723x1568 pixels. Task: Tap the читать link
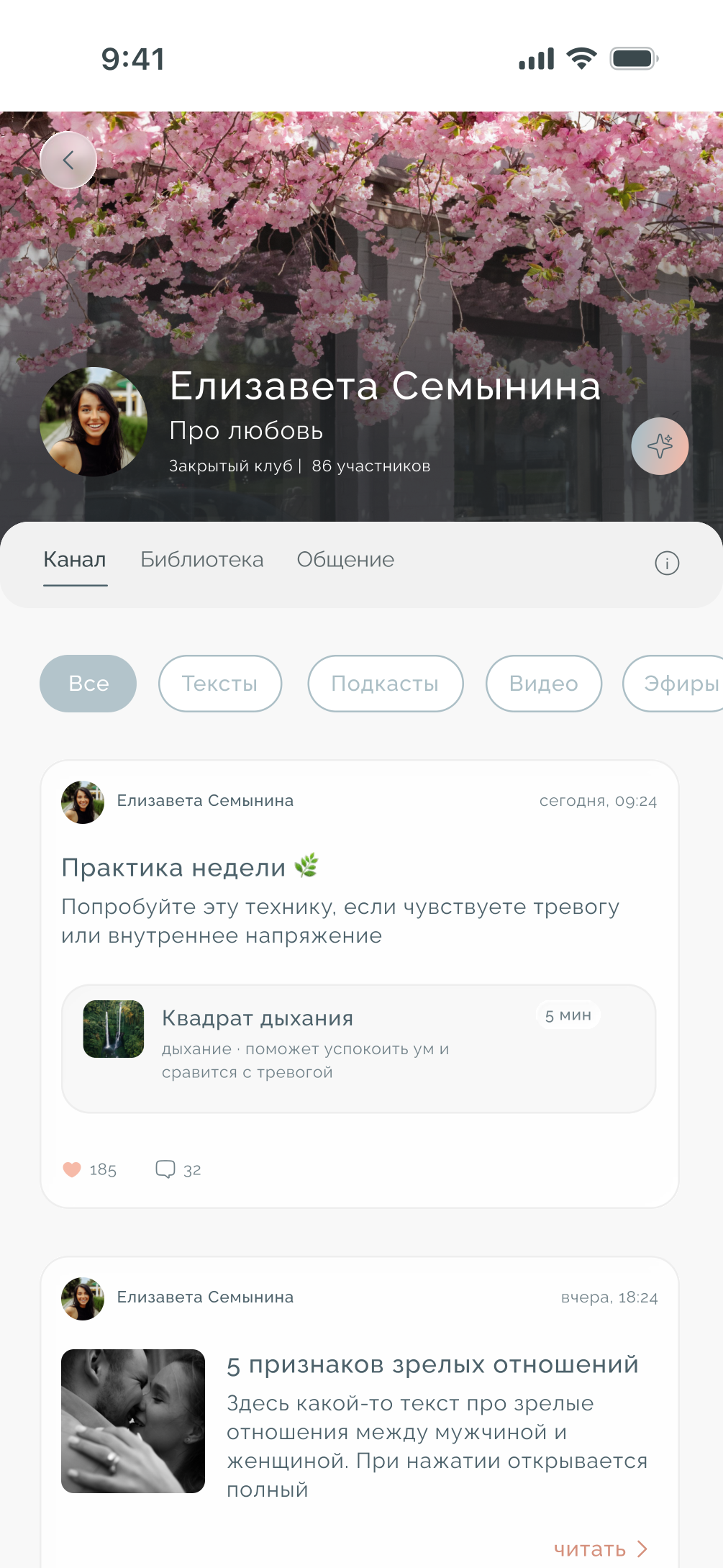590,1549
